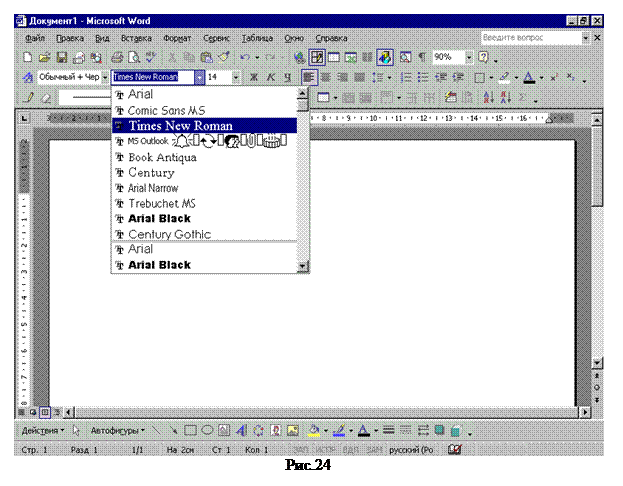Screen dimensions: 623x486
Task: Print the document using printer icon
Action: click(x=117, y=58)
